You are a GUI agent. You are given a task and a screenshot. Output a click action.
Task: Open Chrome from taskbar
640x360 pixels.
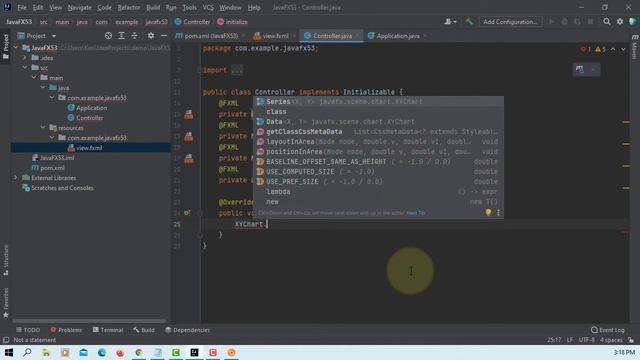click(139, 352)
